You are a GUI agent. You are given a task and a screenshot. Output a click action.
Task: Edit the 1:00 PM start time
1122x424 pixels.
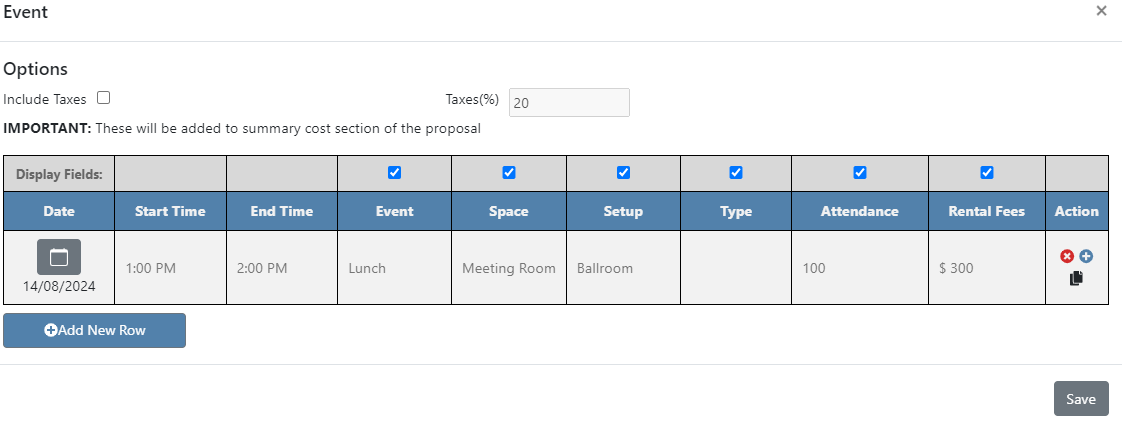coord(170,268)
